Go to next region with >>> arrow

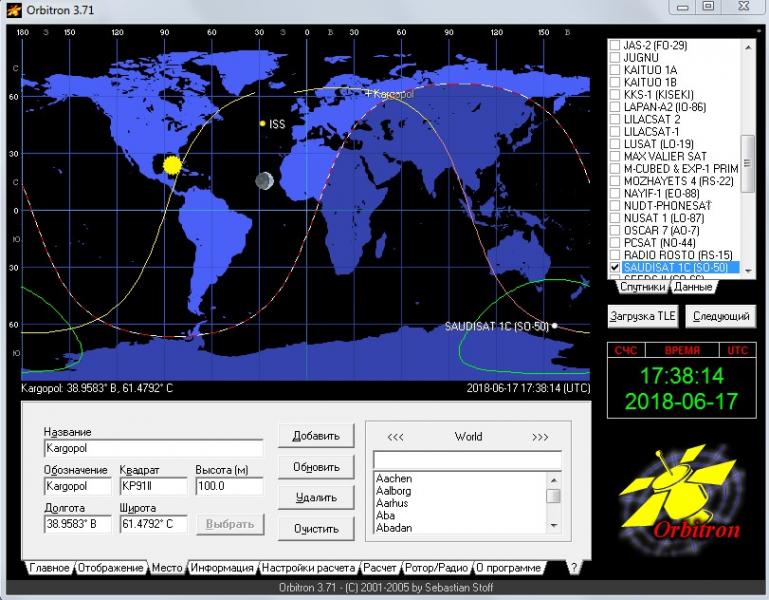(540, 437)
